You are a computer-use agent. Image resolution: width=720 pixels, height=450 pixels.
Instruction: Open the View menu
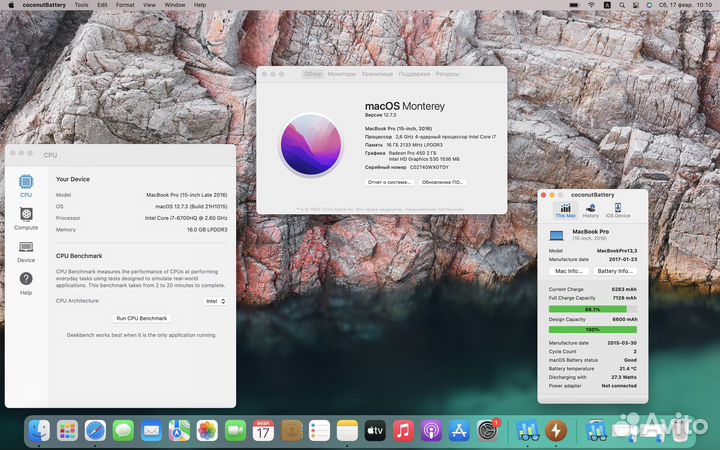click(x=149, y=5)
